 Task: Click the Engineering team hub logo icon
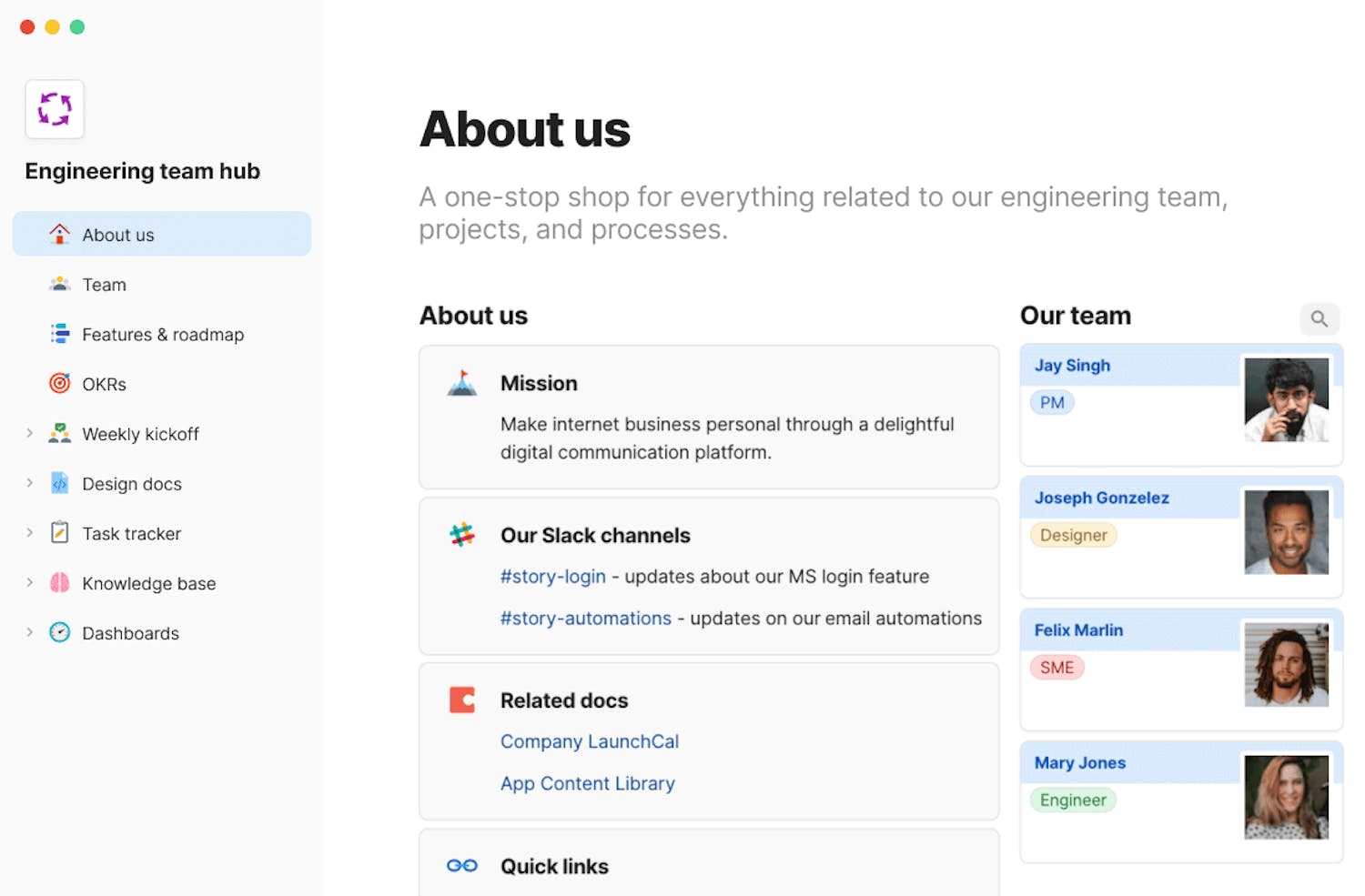tap(55, 109)
